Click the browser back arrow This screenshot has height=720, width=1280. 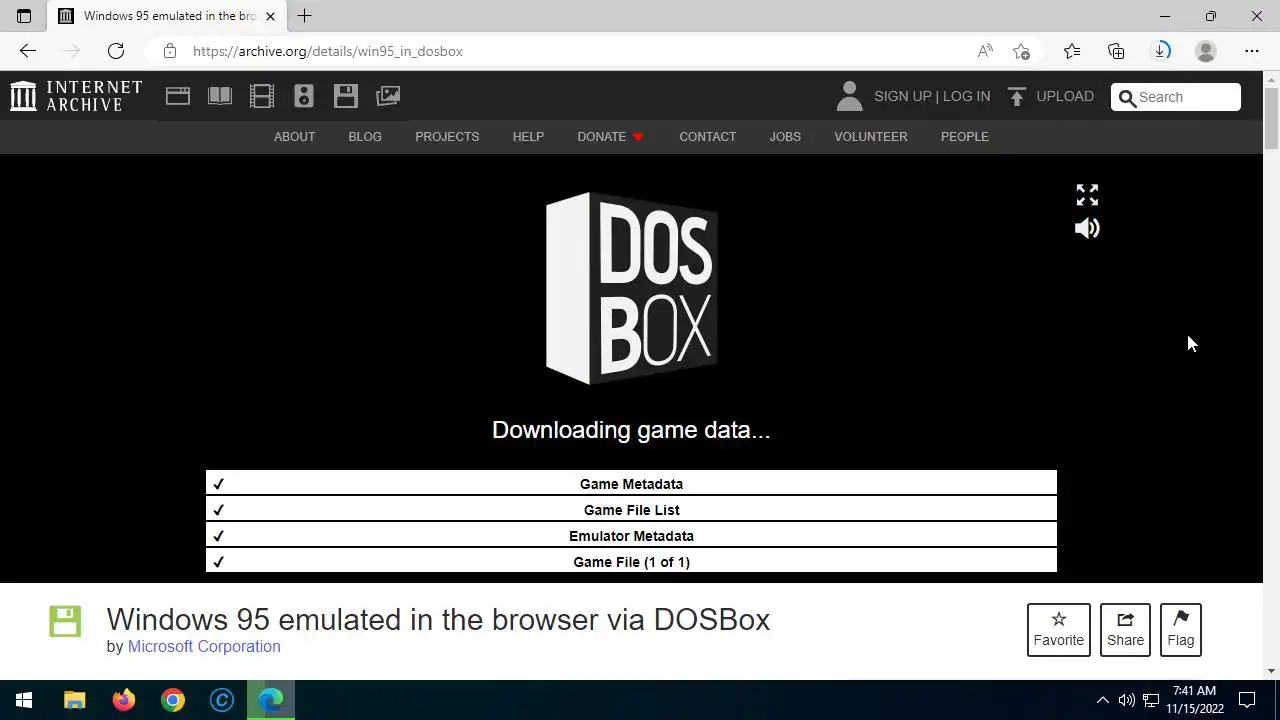click(x=28, y=51)
